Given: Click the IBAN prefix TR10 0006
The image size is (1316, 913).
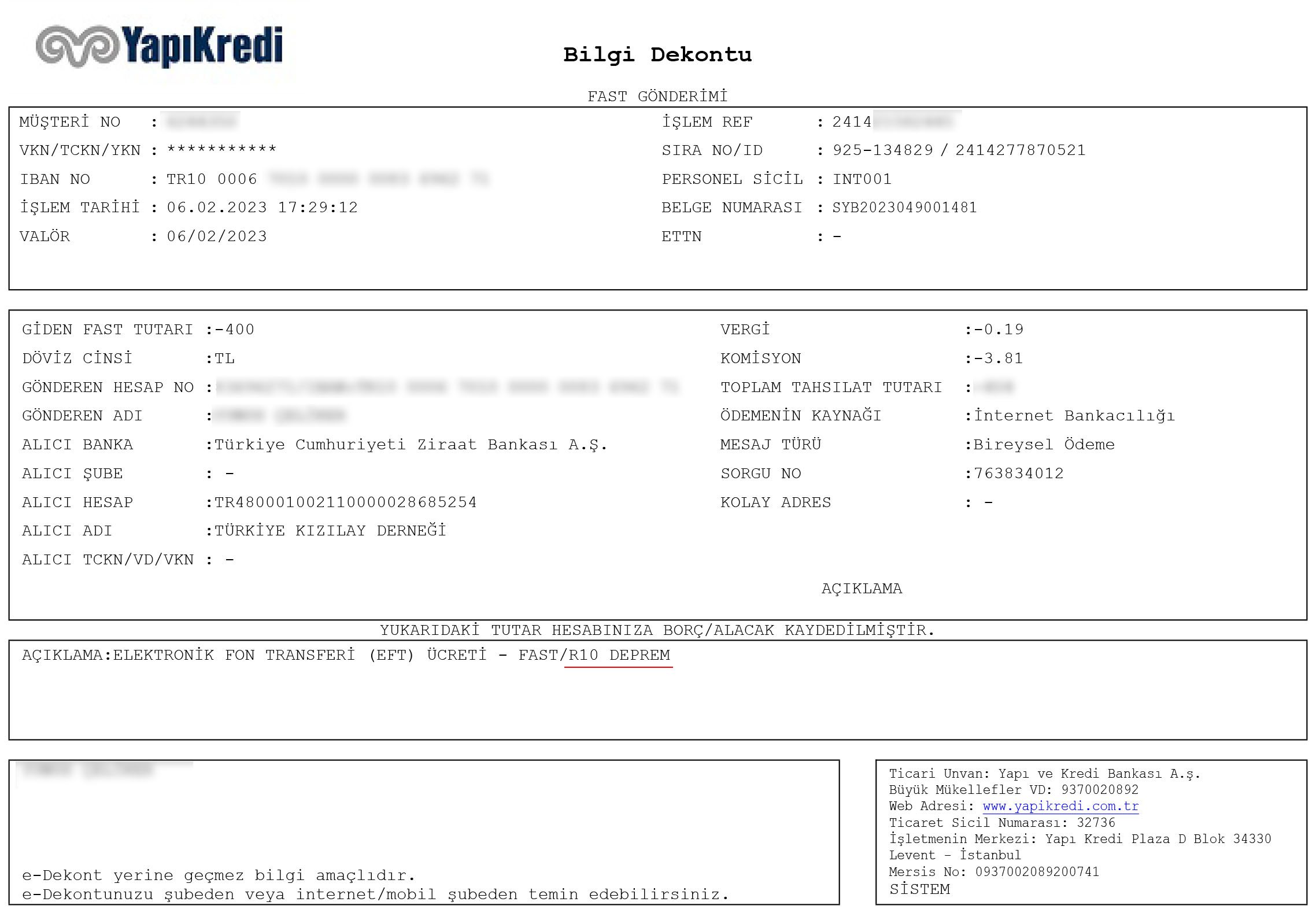Looking at the screenshot, I should [x=212, y=179].
